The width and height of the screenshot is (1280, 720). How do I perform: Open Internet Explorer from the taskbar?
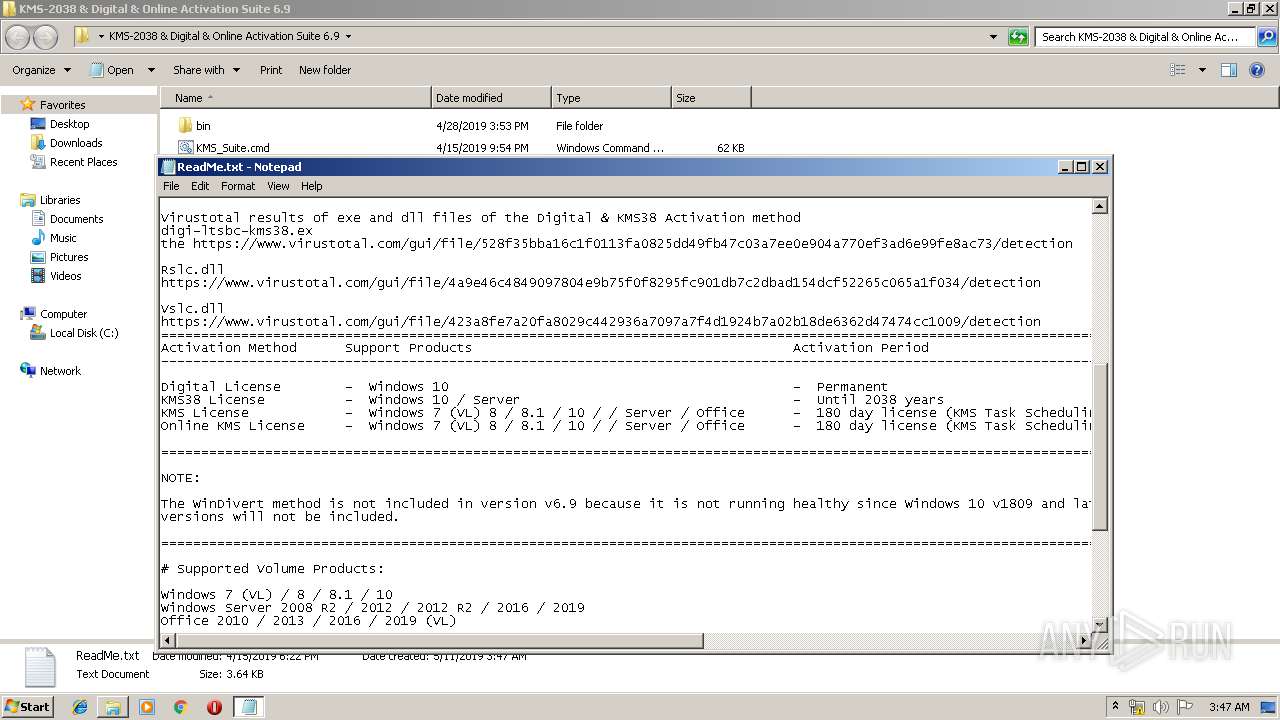[x=80, y=707]
